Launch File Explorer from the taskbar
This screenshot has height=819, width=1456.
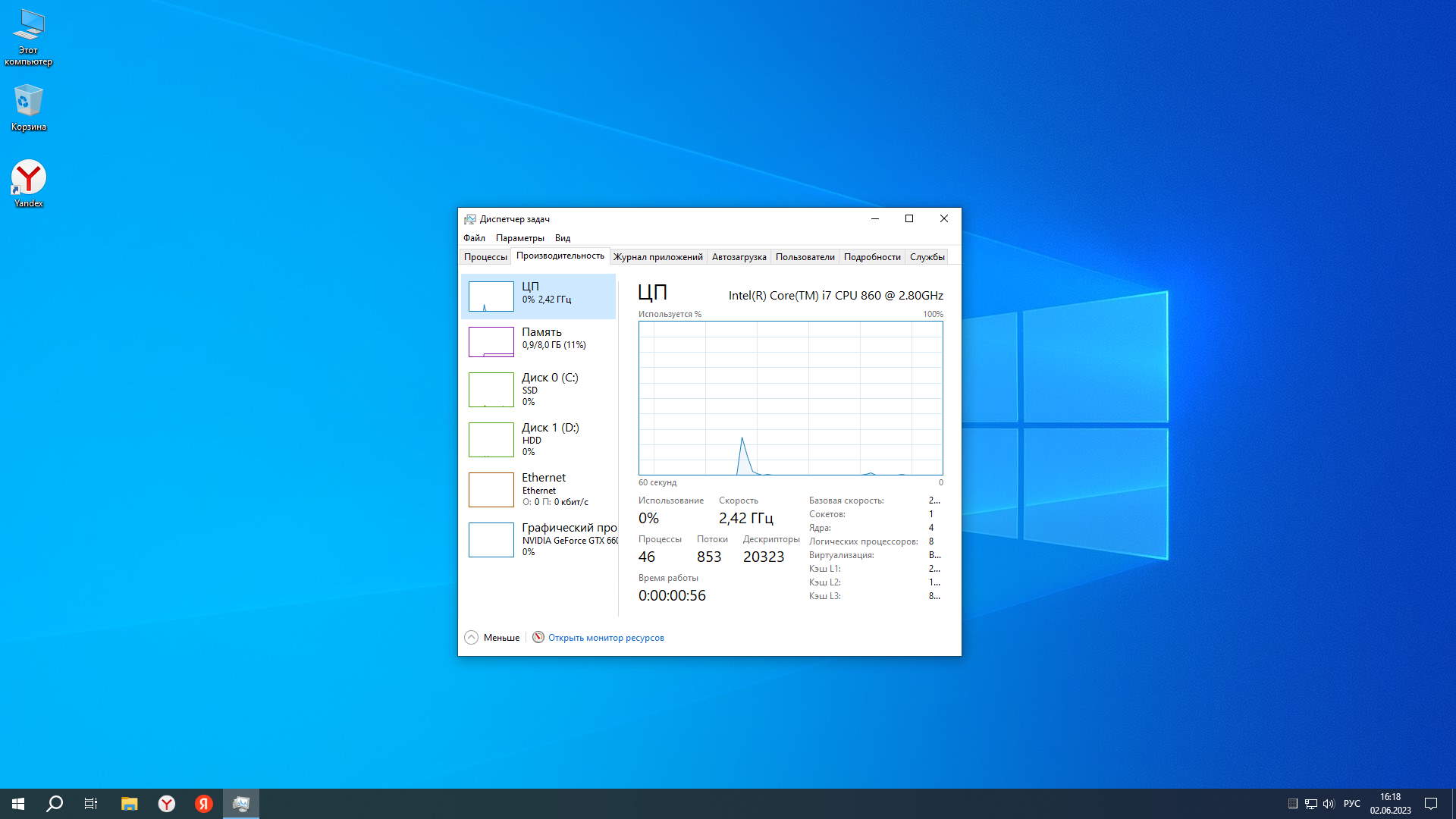(x=129, y=804)
